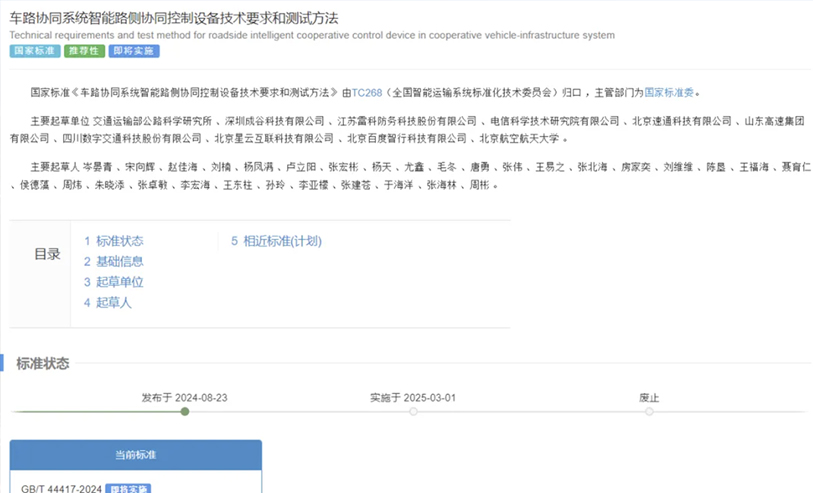Click the drafting unit 北京航空航天大学
The width and height of the screenshot is (813, 493).
(x=519, y=138)
